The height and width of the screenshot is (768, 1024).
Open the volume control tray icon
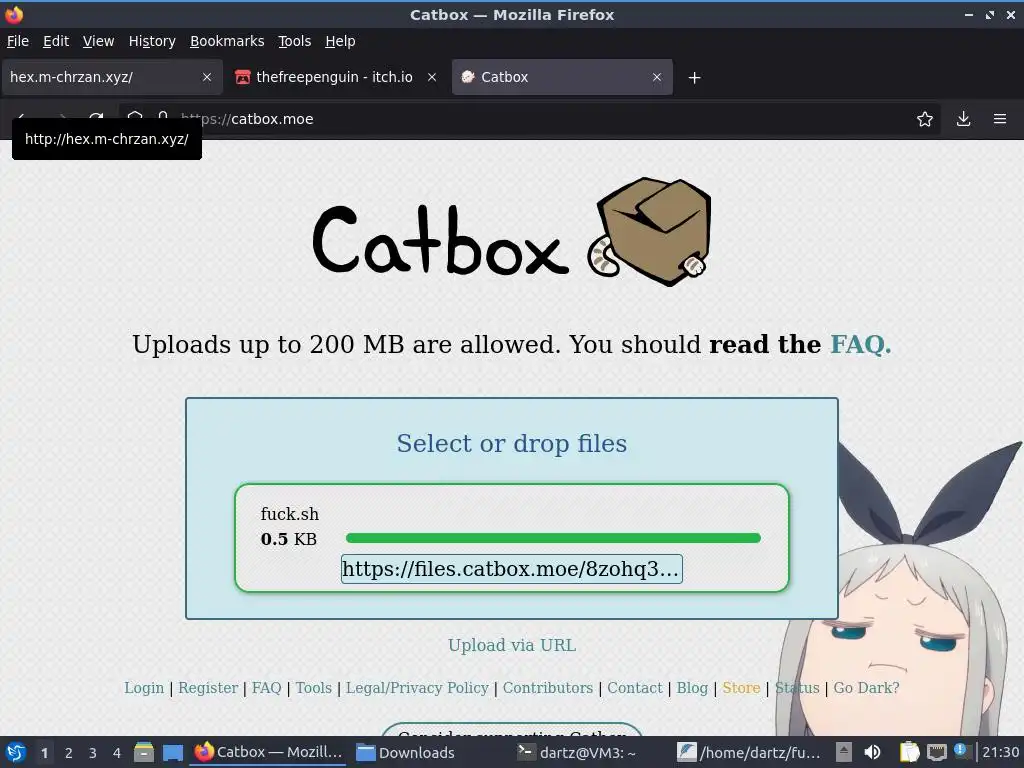872,752
